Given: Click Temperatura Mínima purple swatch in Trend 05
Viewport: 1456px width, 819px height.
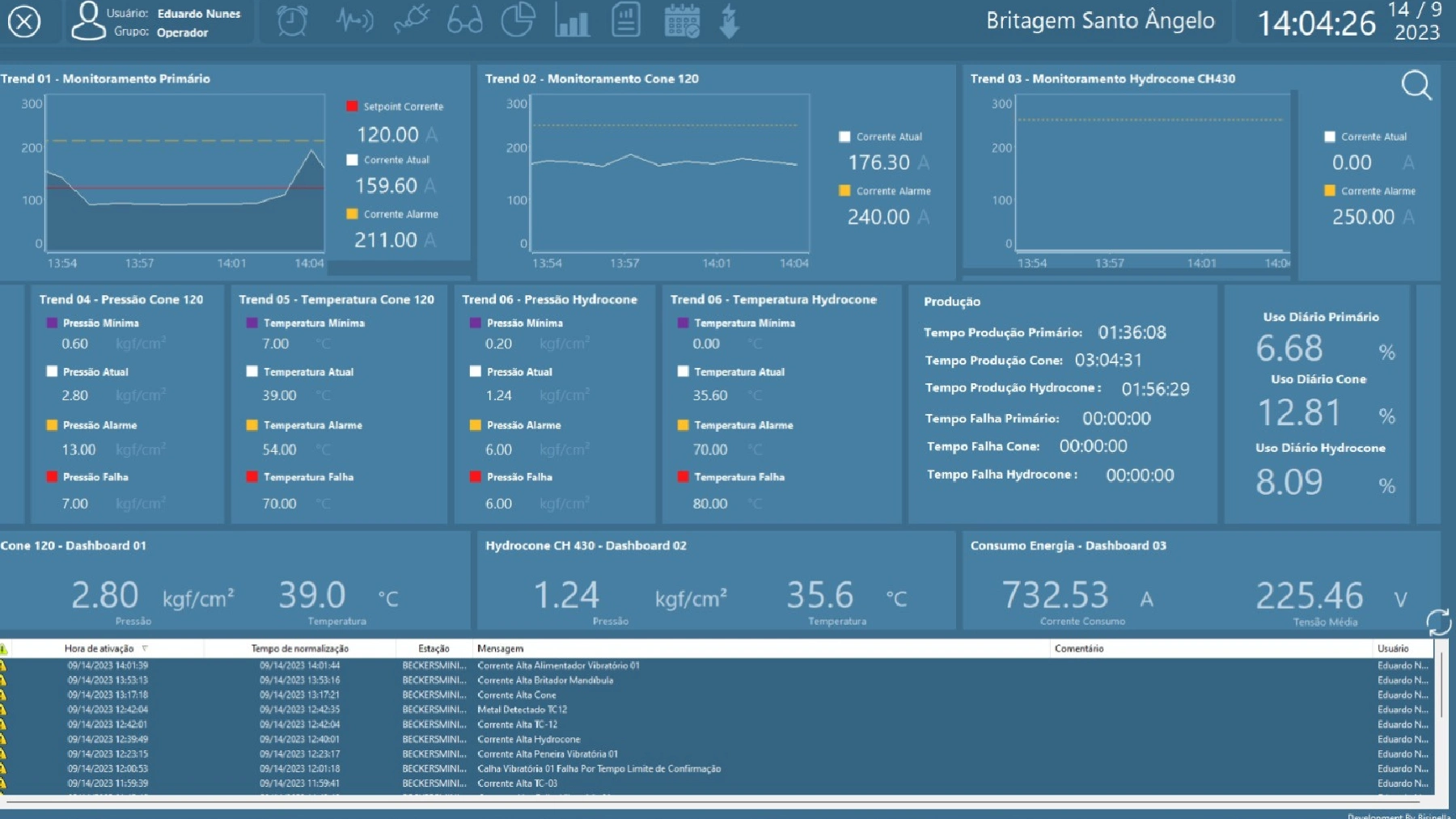Looking at the screenshot, I should pyautogui.click(x=252, y=323).
